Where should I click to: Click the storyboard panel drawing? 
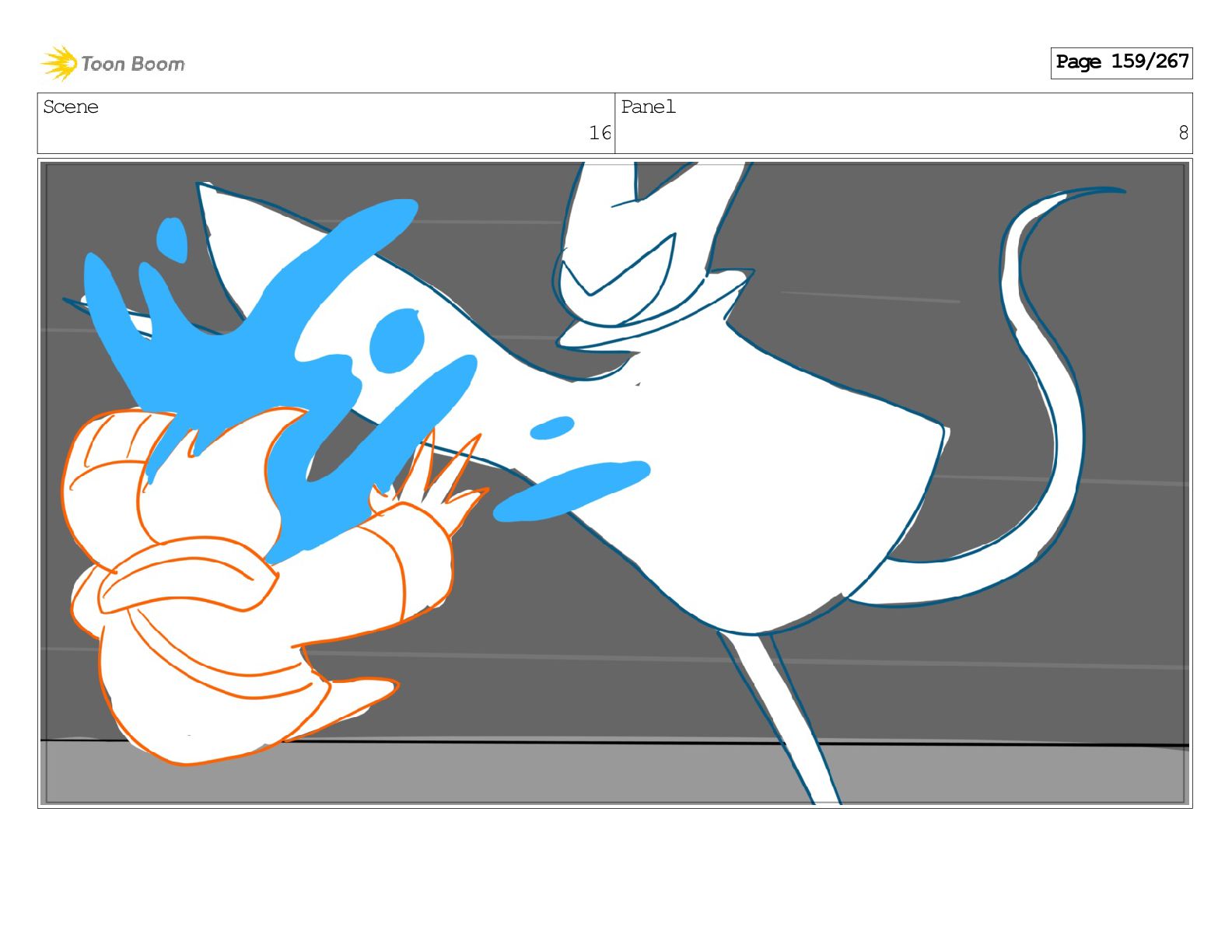coord(614,483)
